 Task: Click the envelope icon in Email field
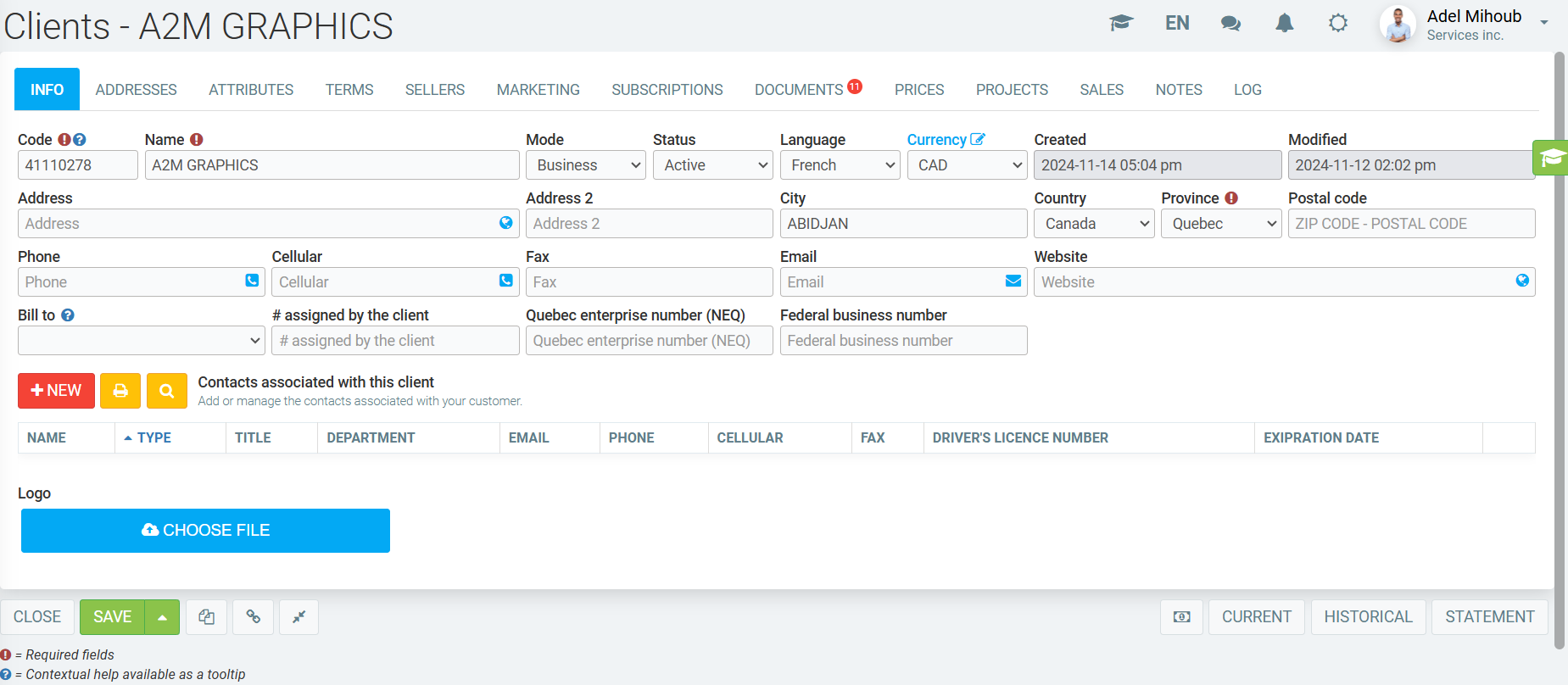[x=1013, y=281]
